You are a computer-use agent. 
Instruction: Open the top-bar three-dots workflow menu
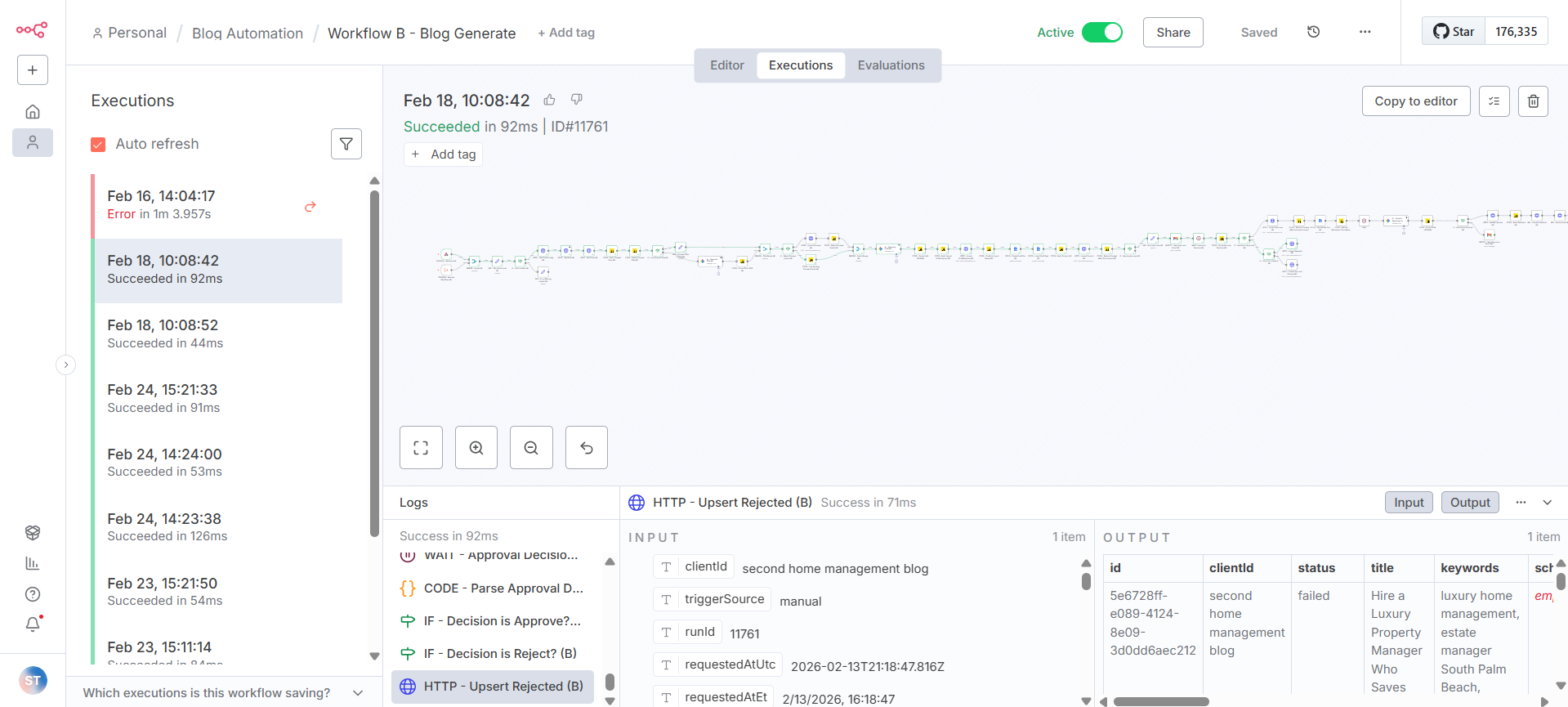point(1365,32)
